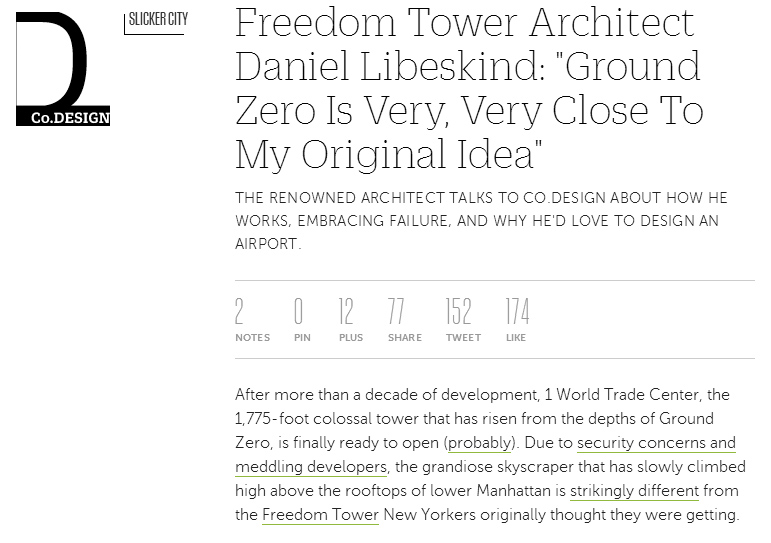Open the Slicker City category tag
Screen dimensions: 771x543
point(159,18)
